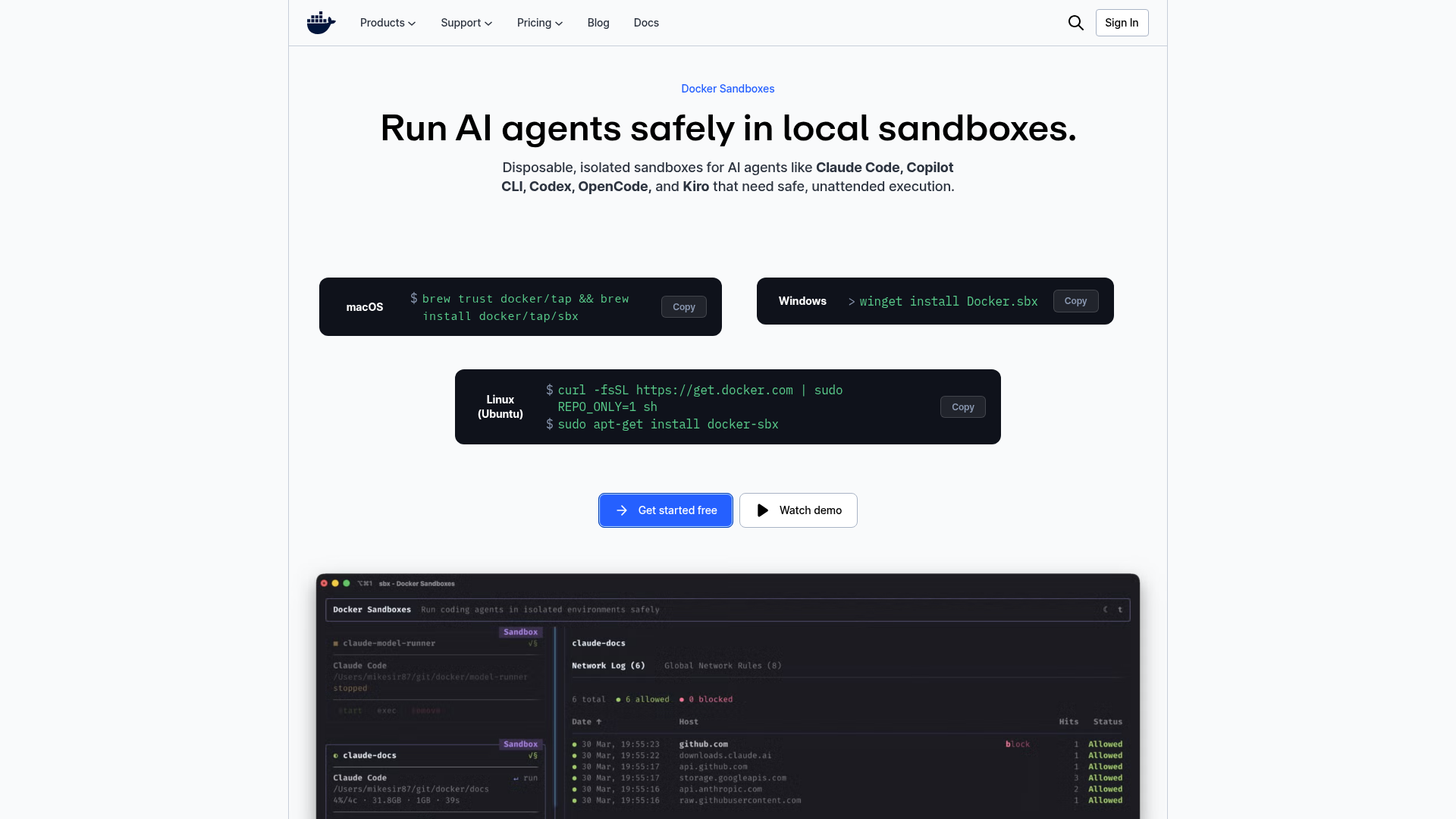The width and height of the screenshot is (1456, 819).
Task: Click the Sign In button
Action: 1122,23
